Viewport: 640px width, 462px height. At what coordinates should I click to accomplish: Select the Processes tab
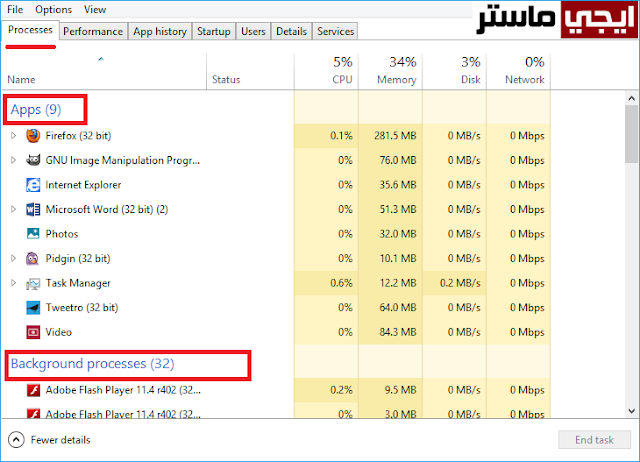30,30
